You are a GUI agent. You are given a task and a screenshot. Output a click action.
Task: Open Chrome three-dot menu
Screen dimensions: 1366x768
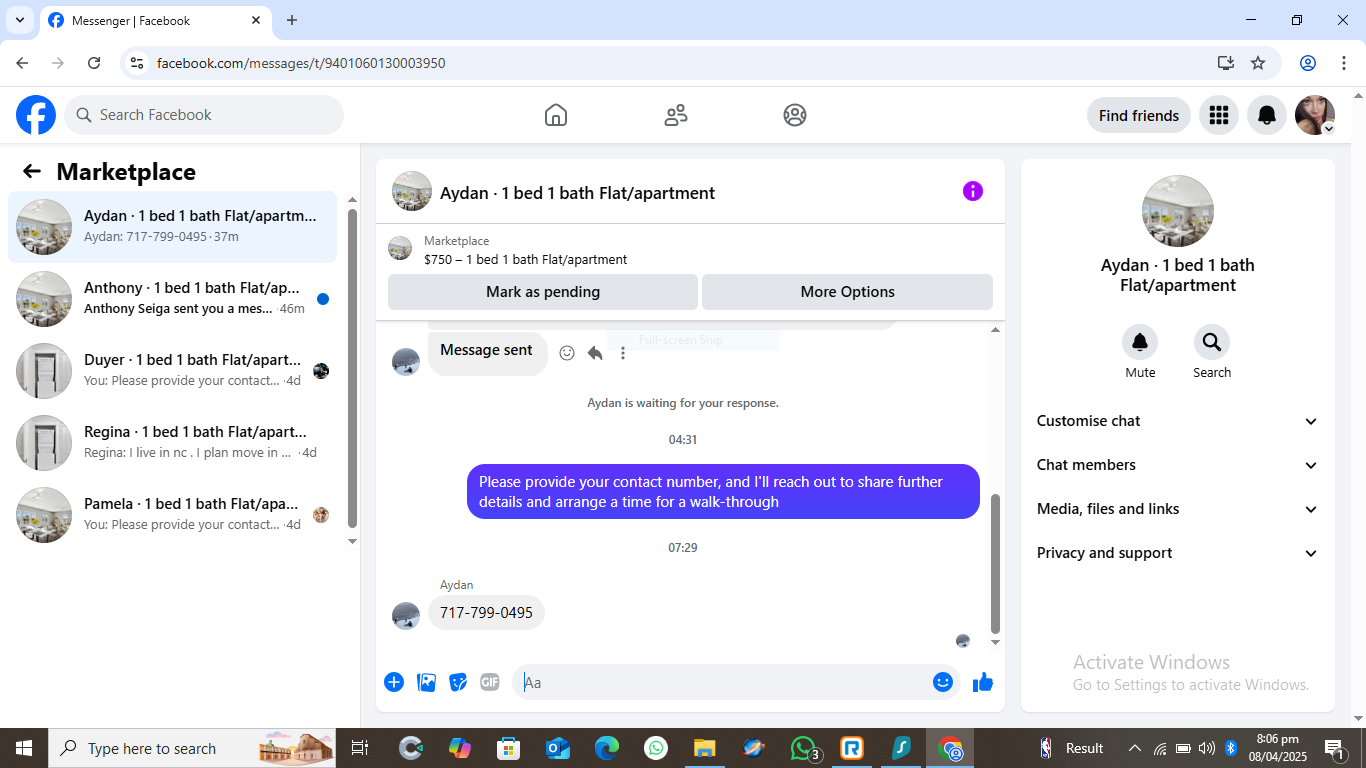pyautogui.click(x=1343, y=63)
